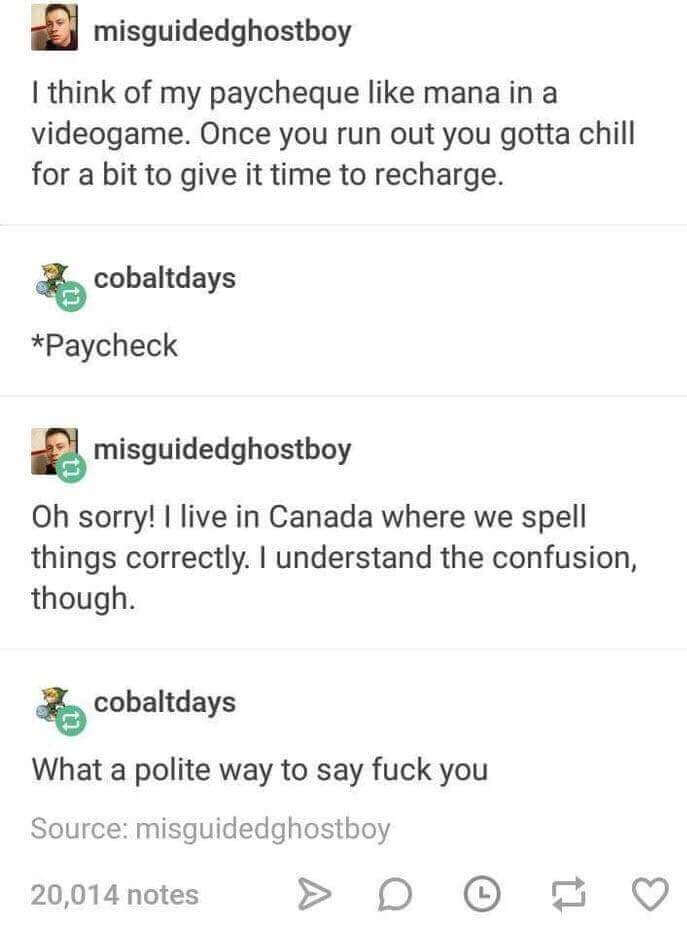Select the *Paycheck reply text
This screenshot has height=926, width=687.
(x=105, y=345)
